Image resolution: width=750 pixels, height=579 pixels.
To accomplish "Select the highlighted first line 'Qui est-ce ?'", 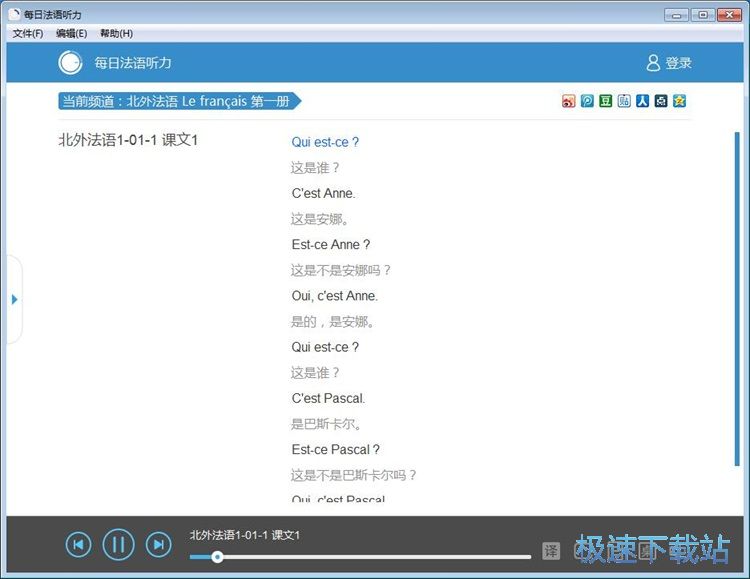I will 325,142.
